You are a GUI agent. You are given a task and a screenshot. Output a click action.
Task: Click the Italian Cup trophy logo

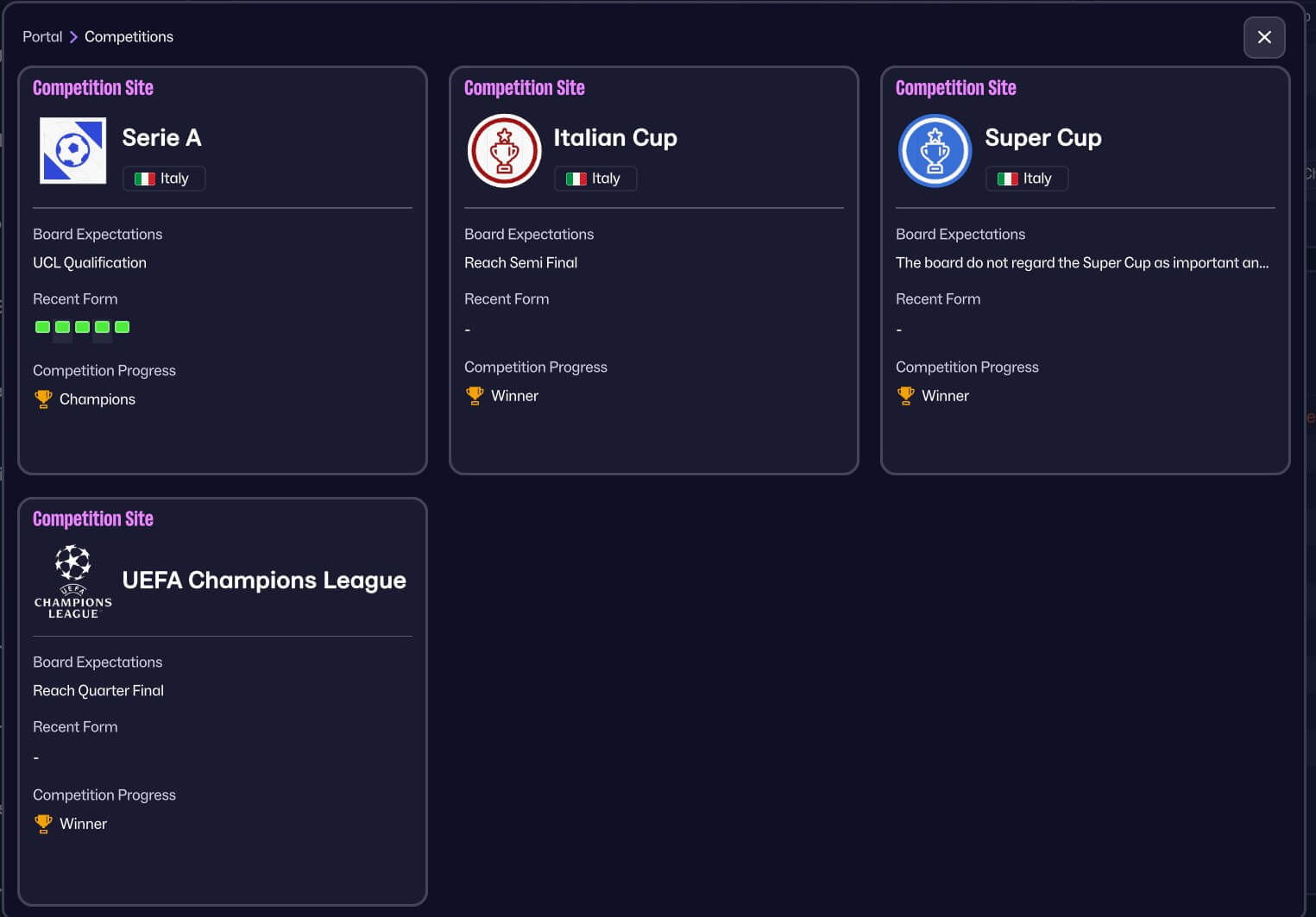[505, 151]
